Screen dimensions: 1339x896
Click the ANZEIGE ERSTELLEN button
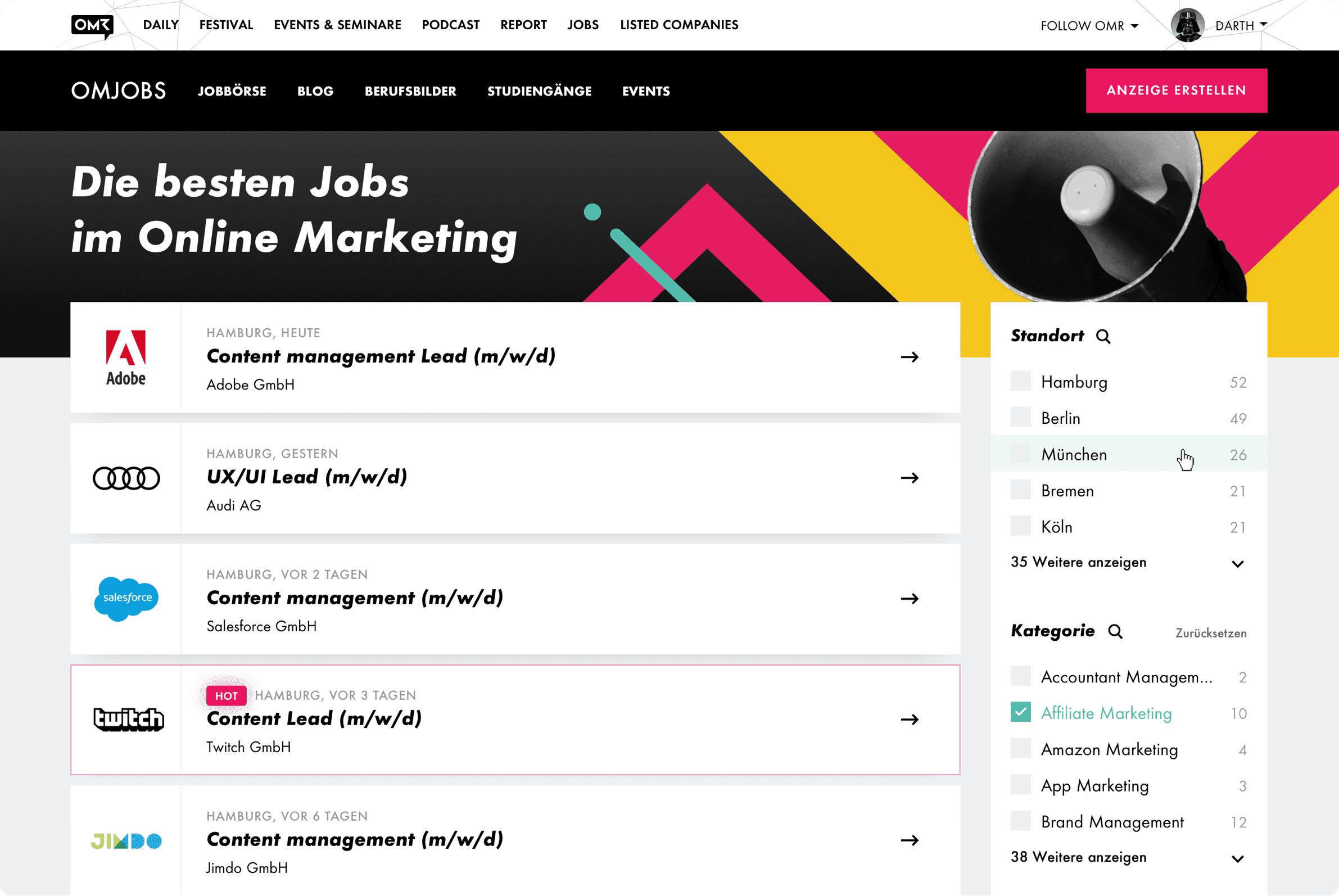click(x=1176, y=90)
